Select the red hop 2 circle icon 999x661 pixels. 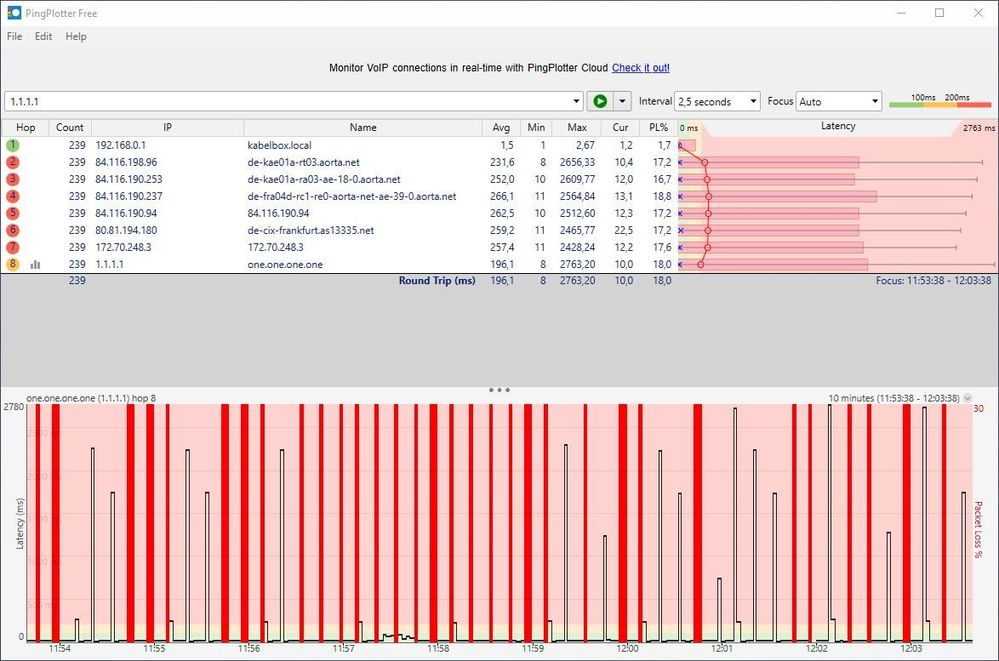click(x=13, y=162)
